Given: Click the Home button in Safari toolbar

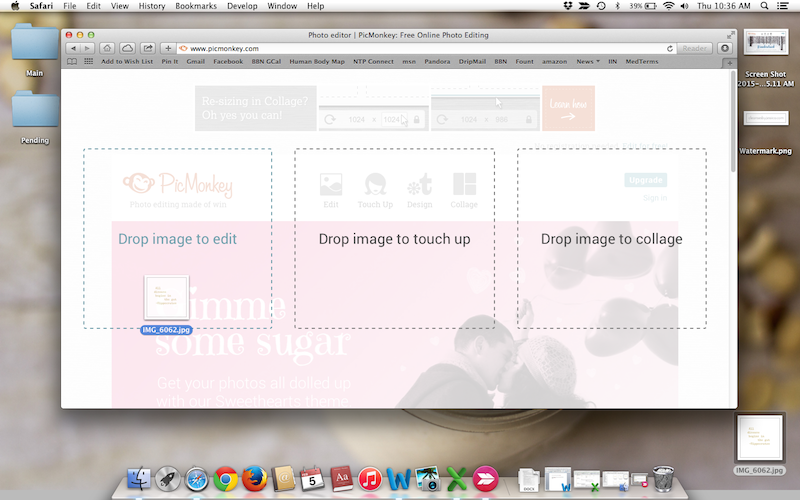Looking at the screenshot, I should 107,48.
